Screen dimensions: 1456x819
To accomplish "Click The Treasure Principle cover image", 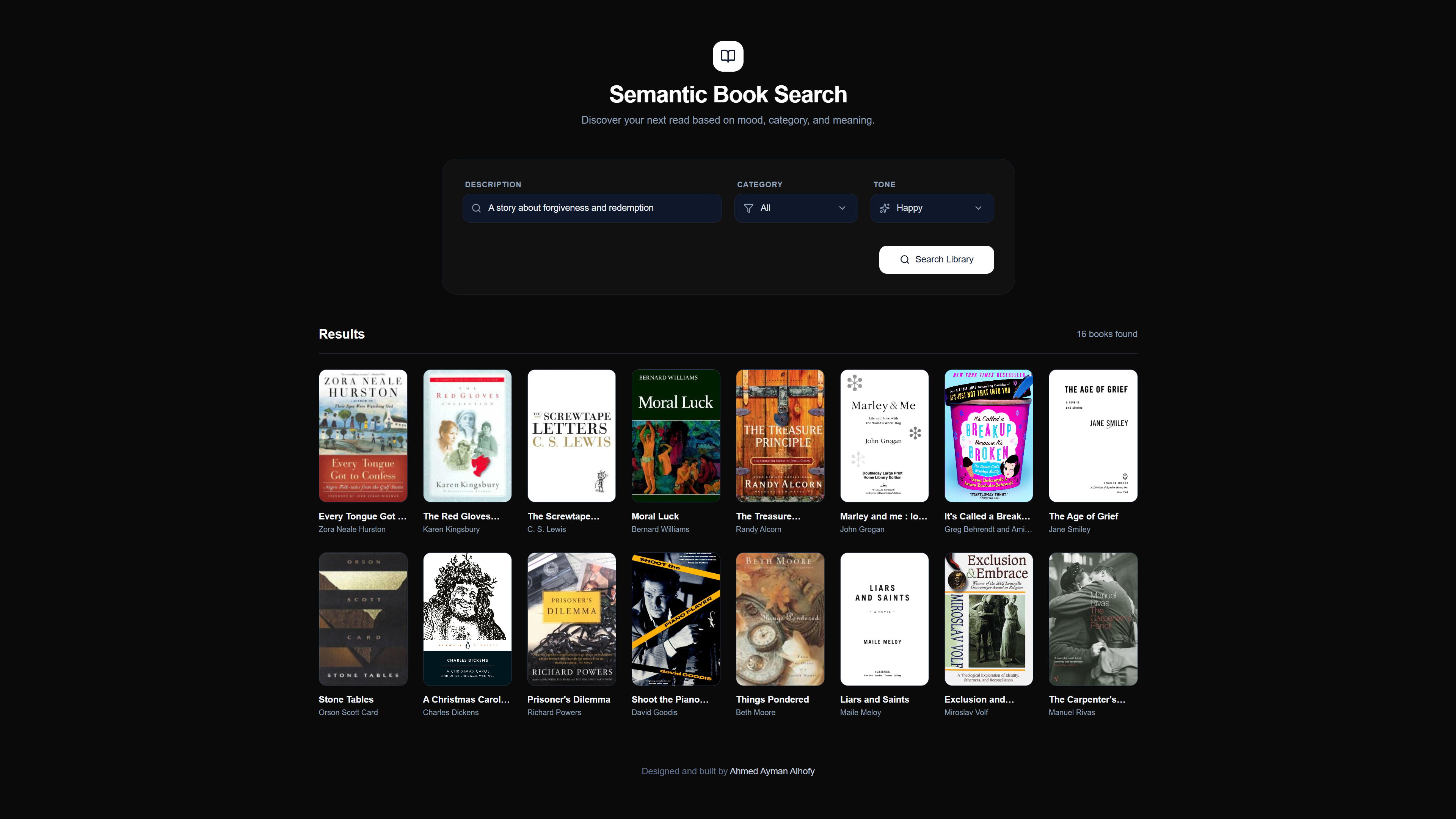I will point(780,436).
